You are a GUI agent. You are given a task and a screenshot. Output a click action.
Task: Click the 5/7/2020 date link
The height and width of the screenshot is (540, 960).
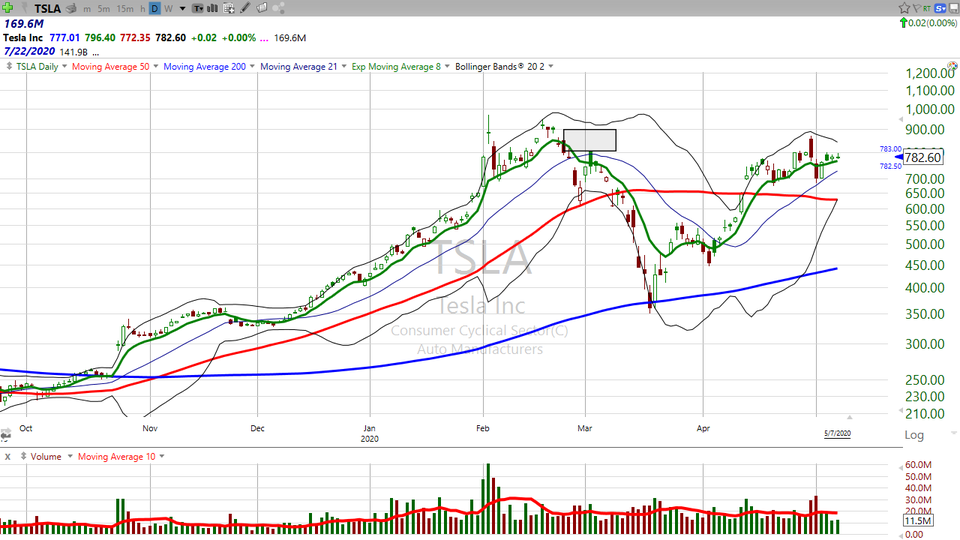click(x=836, y=433)
